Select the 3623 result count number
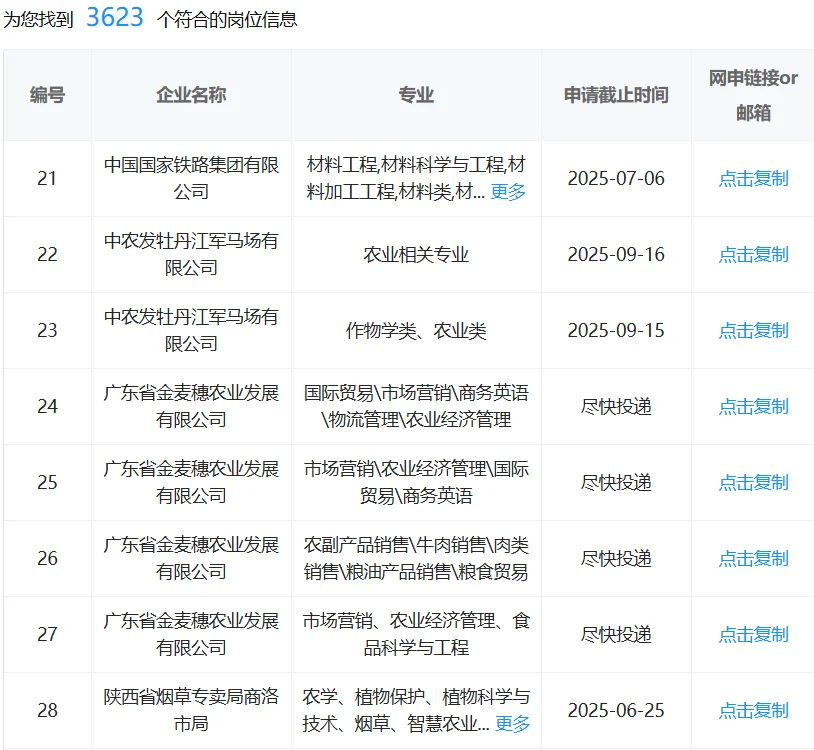The width and height of the screenshot is (814, 750). (x=115, y=17)
